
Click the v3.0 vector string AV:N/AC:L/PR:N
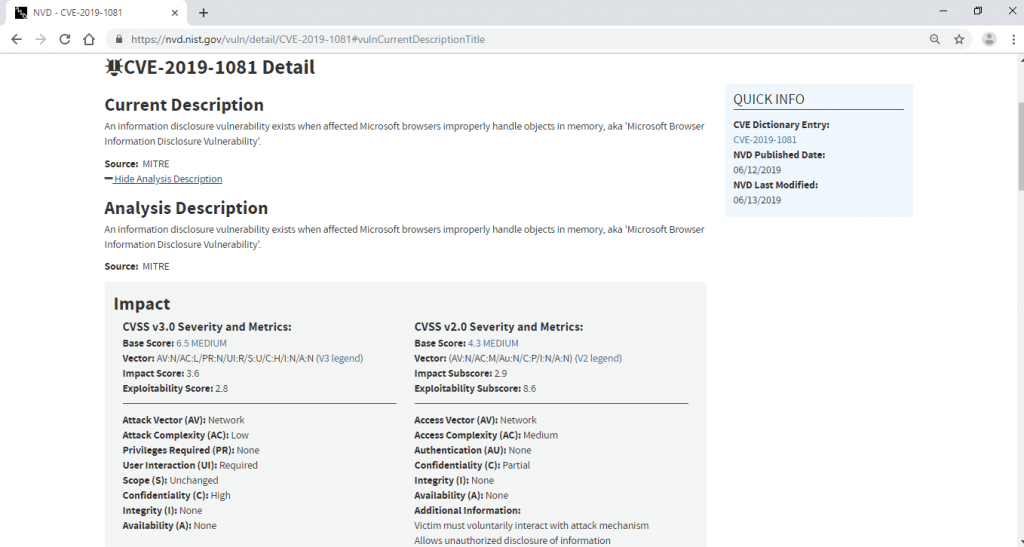[235, 358]
